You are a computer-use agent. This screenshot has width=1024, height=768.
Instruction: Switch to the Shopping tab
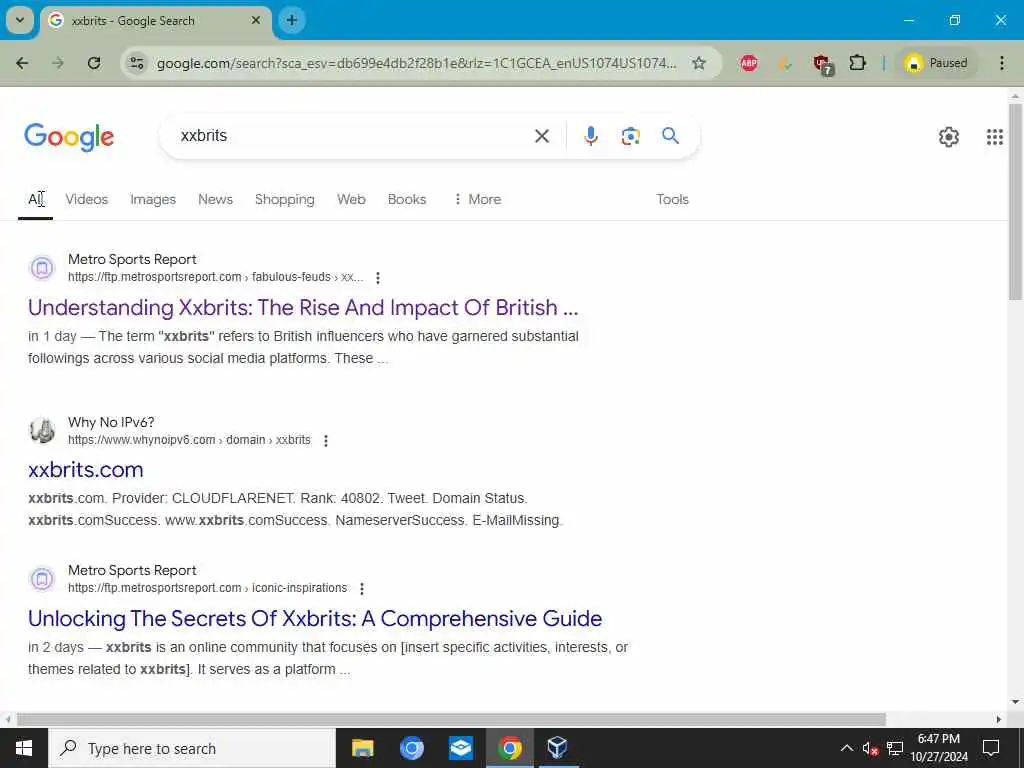[x=285, y=199]
